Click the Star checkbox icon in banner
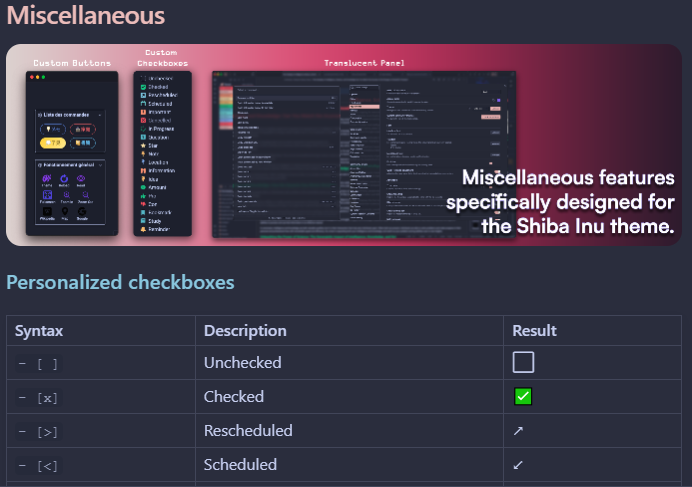This screenshot has width=692, height=487. click(x=143, y=145)
